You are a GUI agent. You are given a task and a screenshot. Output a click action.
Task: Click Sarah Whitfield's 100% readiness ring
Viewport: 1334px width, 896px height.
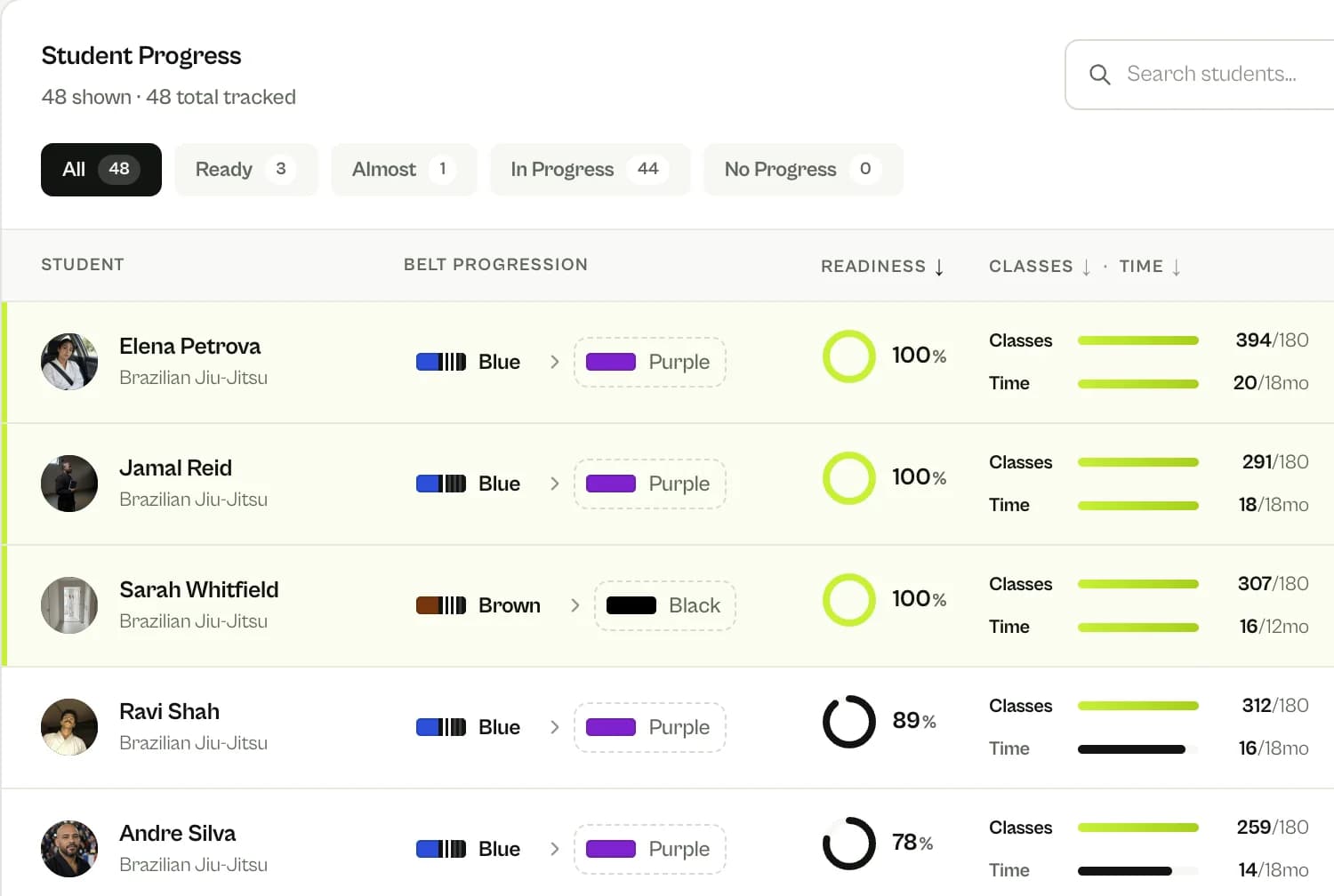coord(849,600)
